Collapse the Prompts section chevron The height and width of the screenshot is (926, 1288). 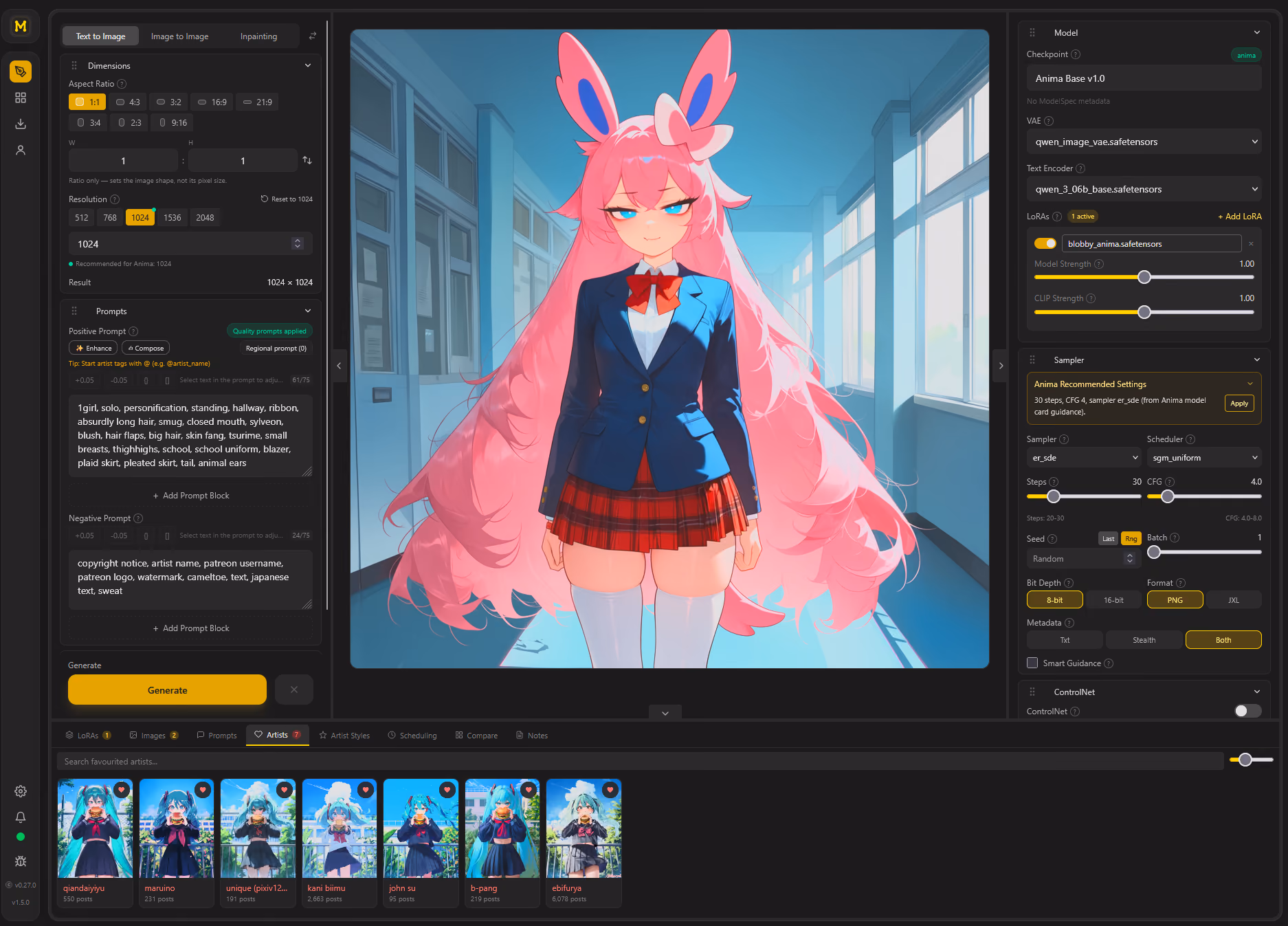coord(308,311)
